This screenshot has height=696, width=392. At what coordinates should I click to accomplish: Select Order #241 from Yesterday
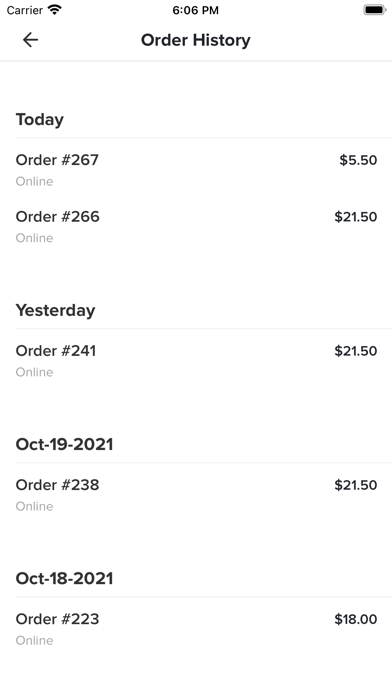pos(196,360)
